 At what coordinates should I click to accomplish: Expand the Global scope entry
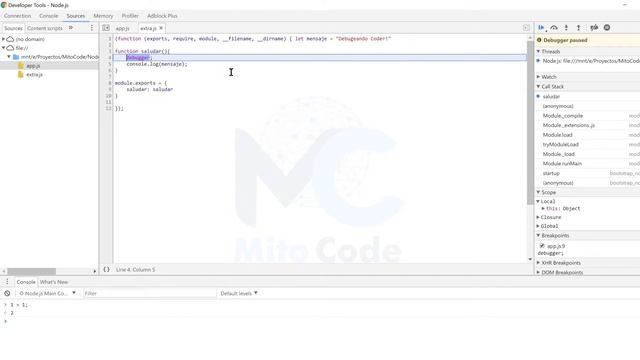pos(538,226)
